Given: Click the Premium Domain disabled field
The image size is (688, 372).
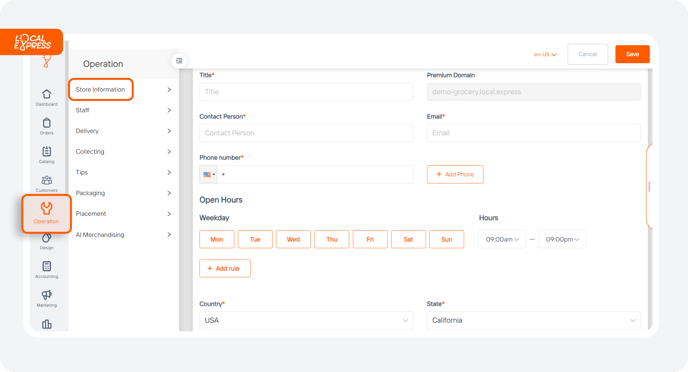Looking at the screenshot, I should click(534, 92).
